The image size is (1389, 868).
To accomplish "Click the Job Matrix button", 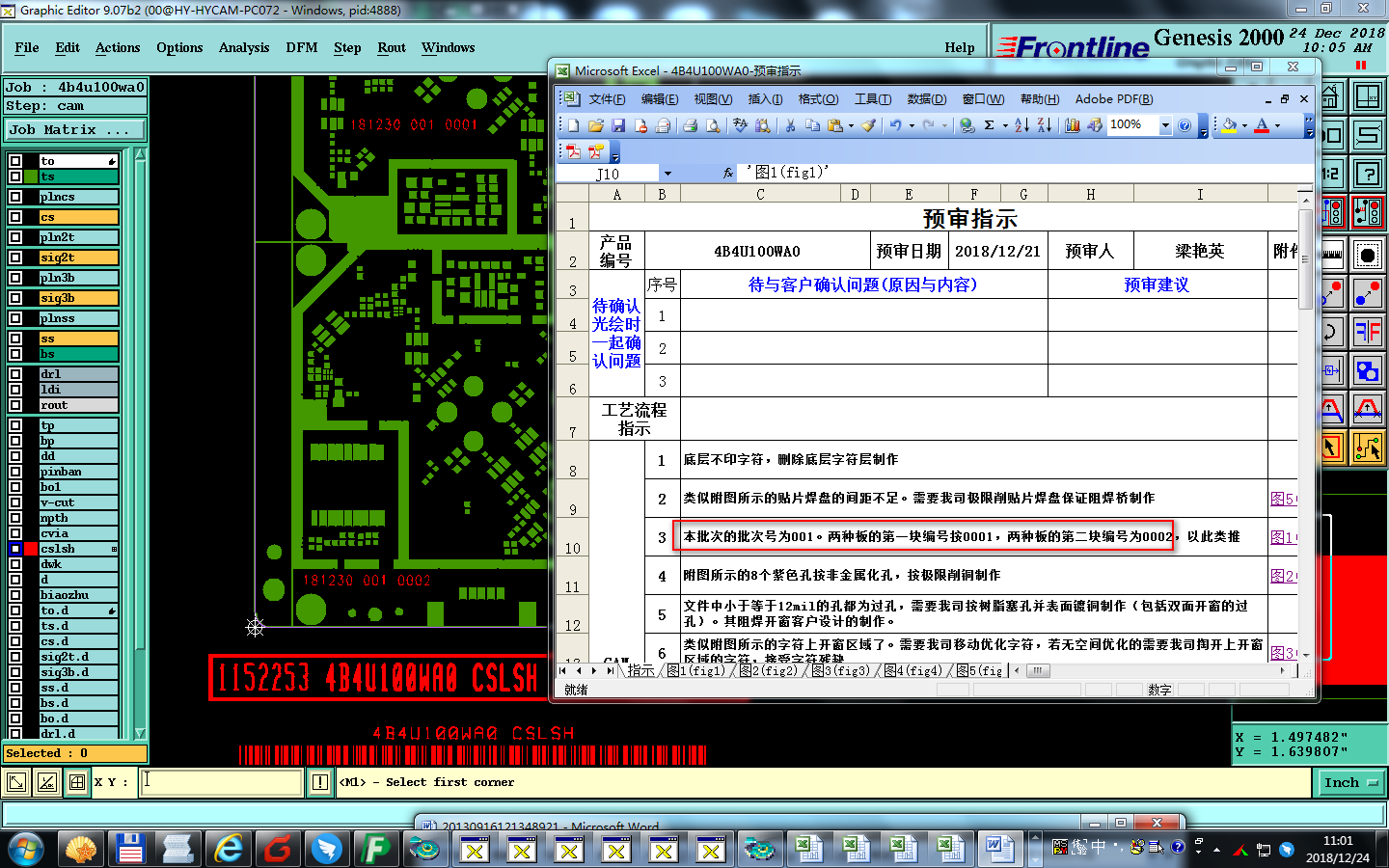I will click(75, 129).
